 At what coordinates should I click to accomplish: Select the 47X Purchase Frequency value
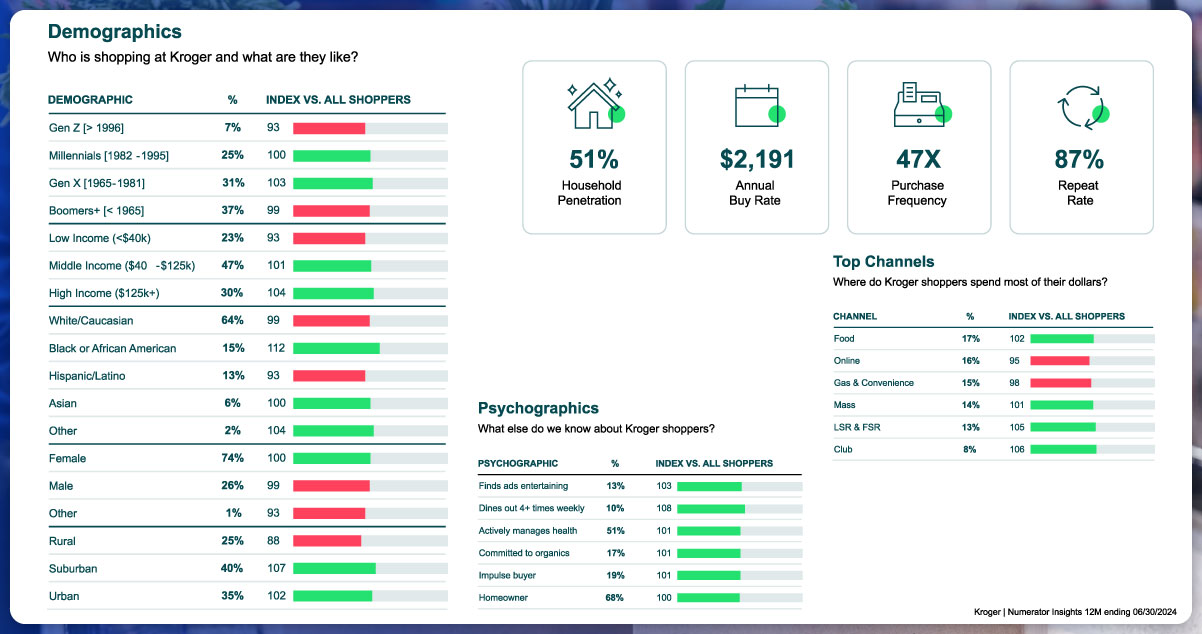[x=919, y=159]
